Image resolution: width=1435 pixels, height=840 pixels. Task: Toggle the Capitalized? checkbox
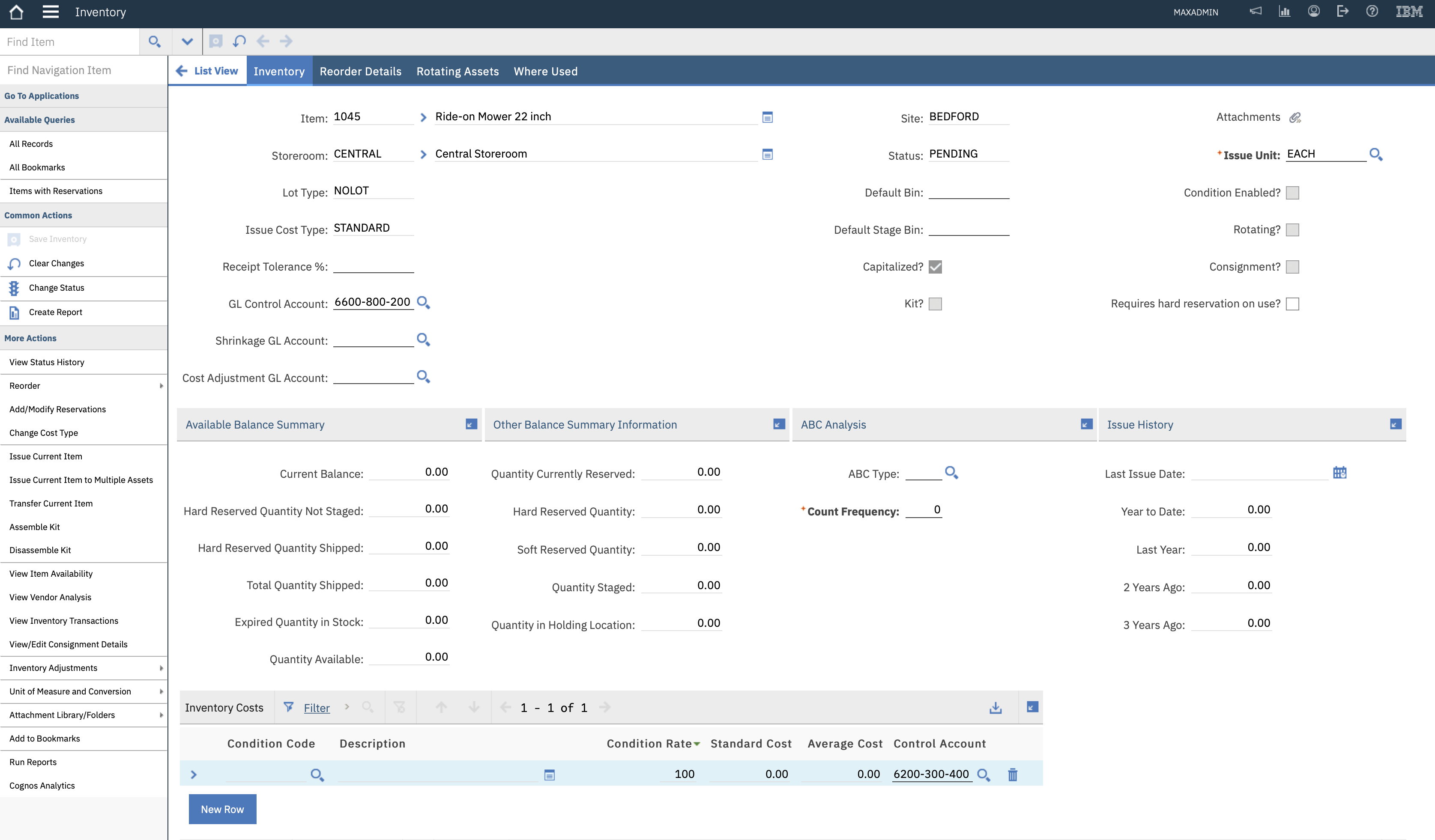(x=935, y=267)
